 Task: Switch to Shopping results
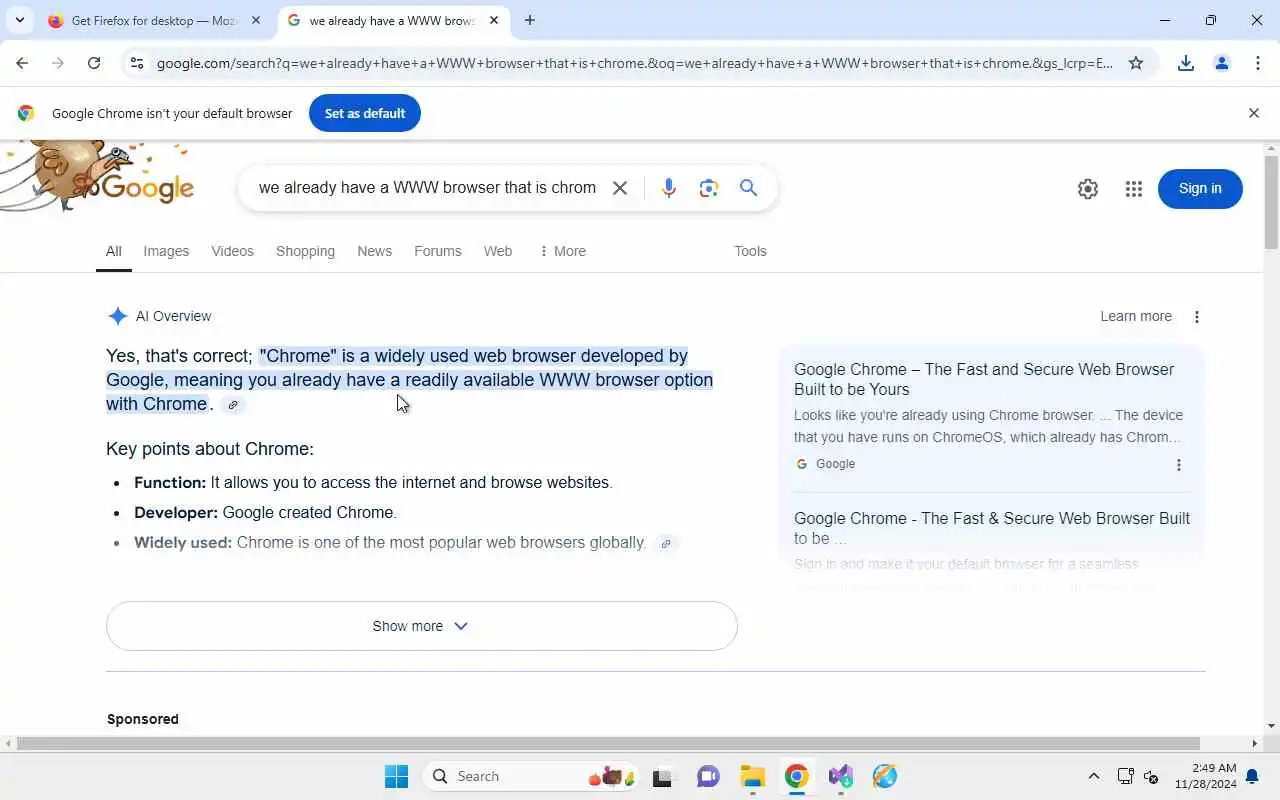coord(305,251)
